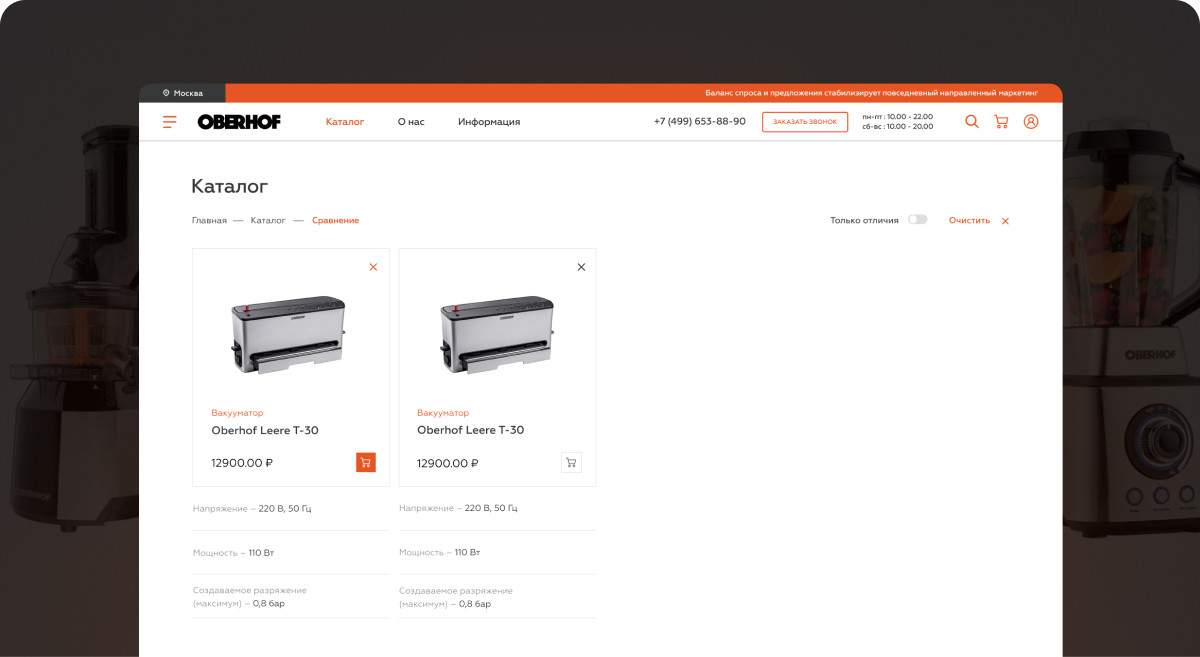Click the working hours text пн-пт
This screenshot has height=657, width=1200.
click(897, 117)
